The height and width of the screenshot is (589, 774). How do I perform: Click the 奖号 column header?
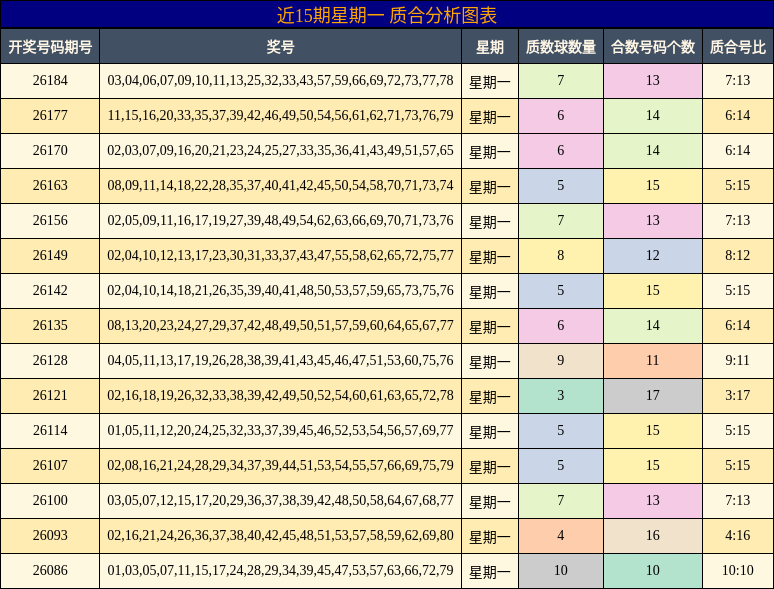[280, 46]
